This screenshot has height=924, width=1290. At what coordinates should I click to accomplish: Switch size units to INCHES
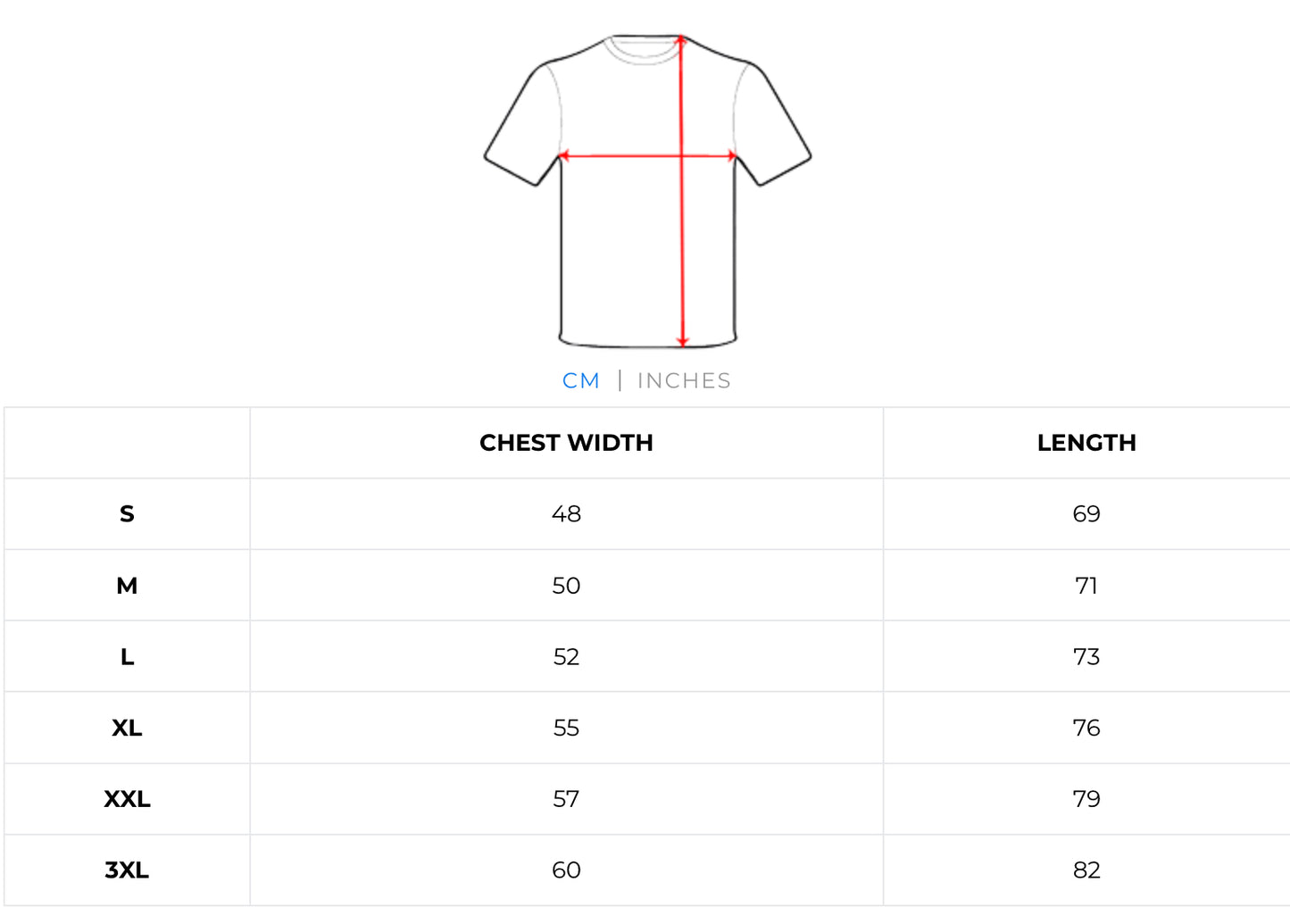tap(684, 381)
